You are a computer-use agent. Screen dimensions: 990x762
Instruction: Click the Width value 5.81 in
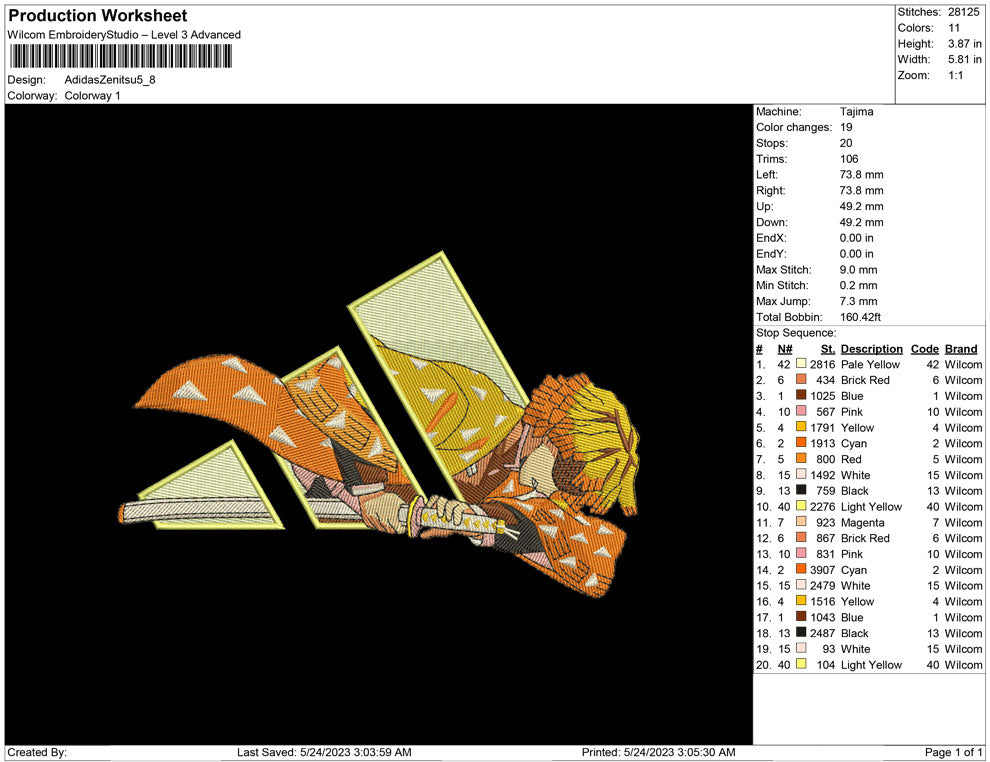pos(964,59)
